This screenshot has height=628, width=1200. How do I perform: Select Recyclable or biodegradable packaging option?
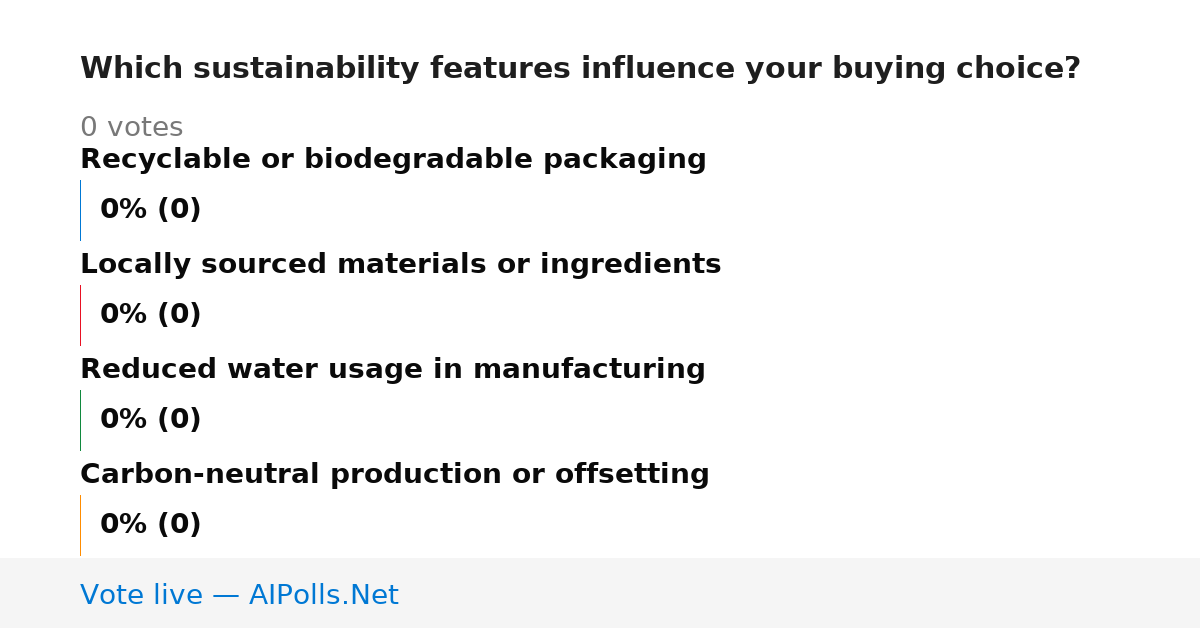point(393,160)
